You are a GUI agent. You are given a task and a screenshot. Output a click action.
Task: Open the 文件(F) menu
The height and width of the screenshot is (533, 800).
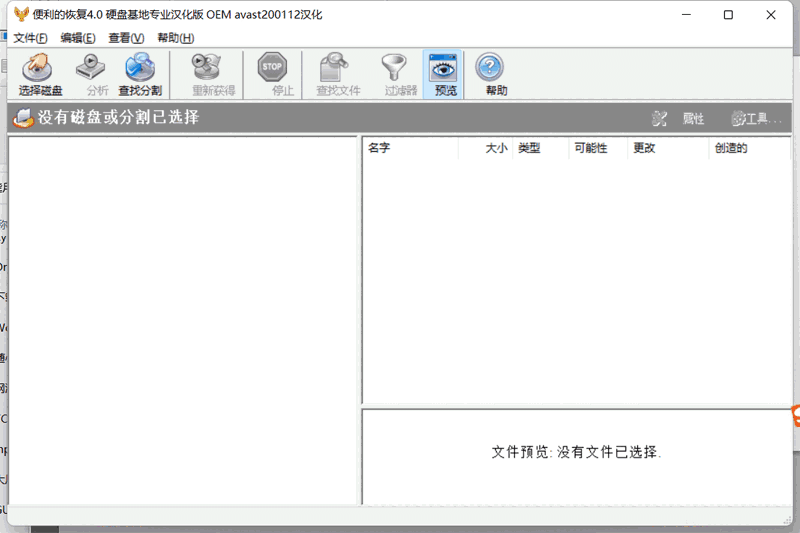click(x=30, y=38)
